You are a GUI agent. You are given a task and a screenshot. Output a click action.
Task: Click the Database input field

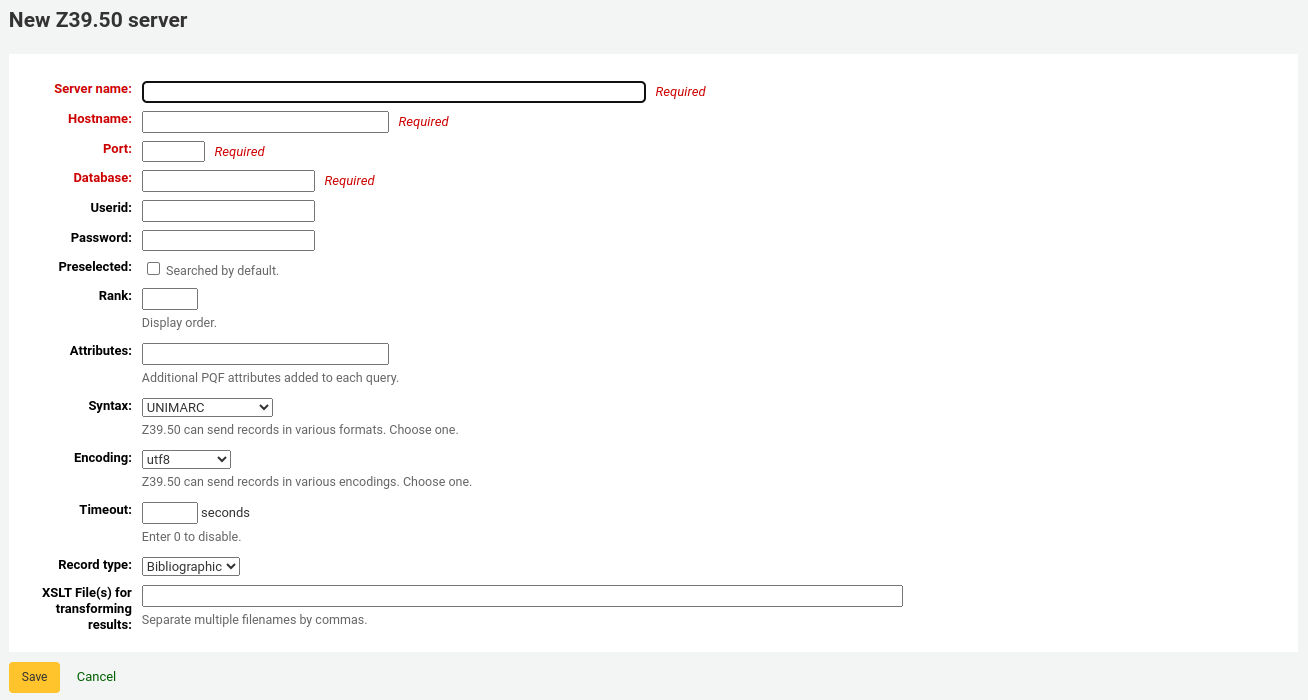pyautogui.click(x=228, y=181)
